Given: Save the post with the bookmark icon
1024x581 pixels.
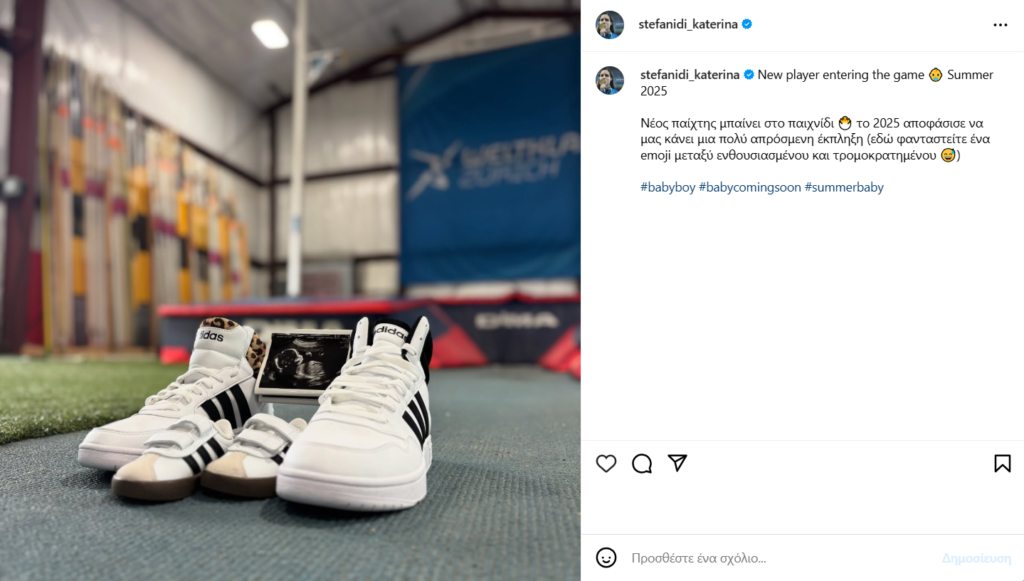Looking at the screenshot, I should click(1002, 463).
